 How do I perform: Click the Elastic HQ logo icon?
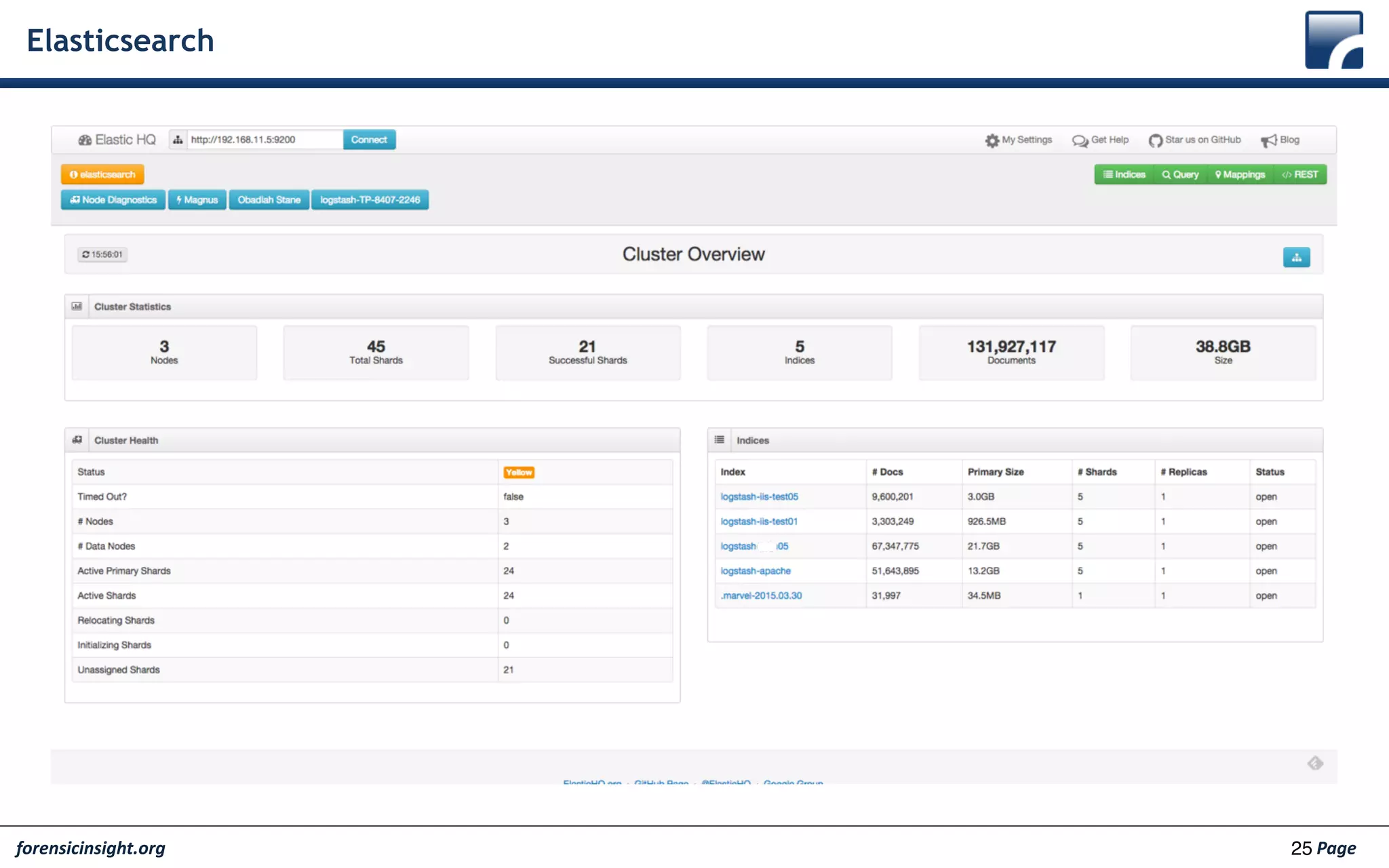(x=85, y=140)
